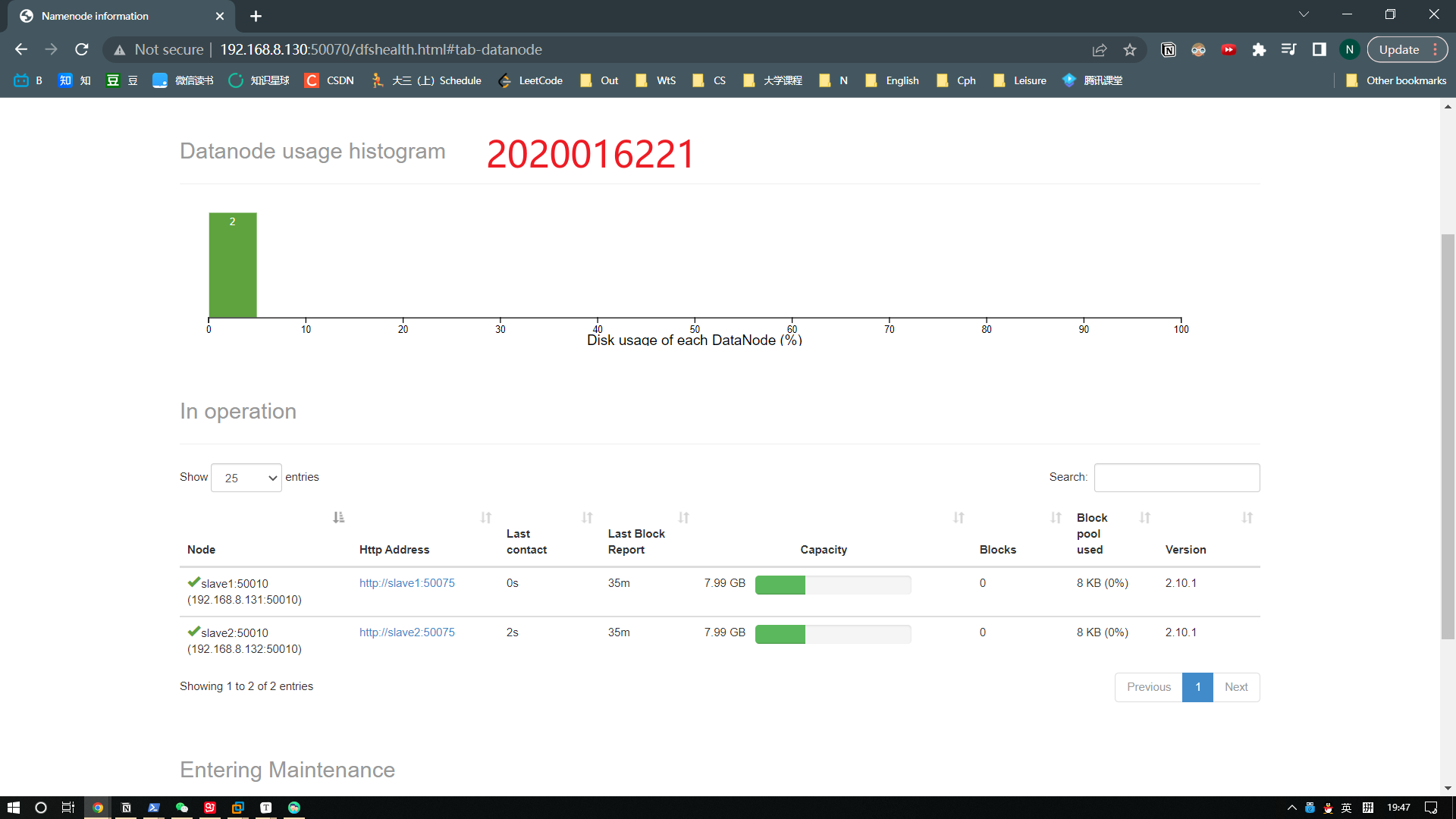This screenshot has width=1456, height=819.
Task: Open the slave1:50075 http link
Action: [x=406, y=583]
